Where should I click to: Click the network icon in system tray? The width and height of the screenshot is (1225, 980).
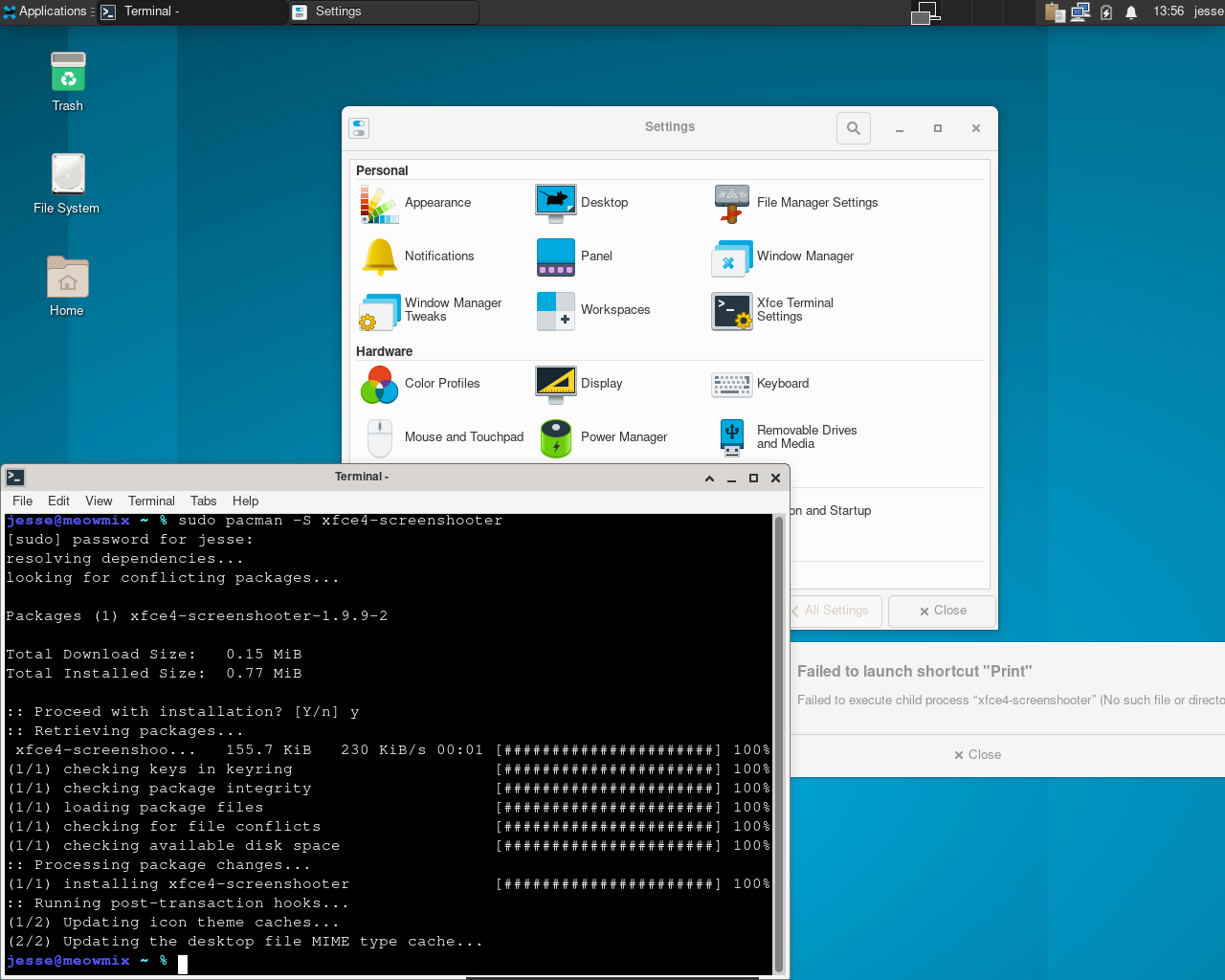pyautogui.click(x=1081, y=12)
